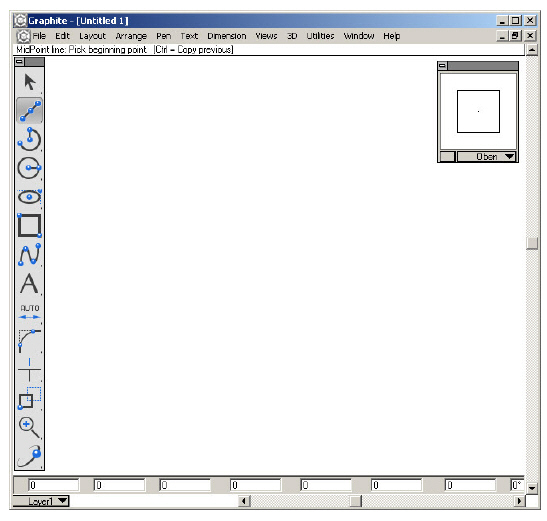Open the Oben view dropdown

tap(486, 157)
